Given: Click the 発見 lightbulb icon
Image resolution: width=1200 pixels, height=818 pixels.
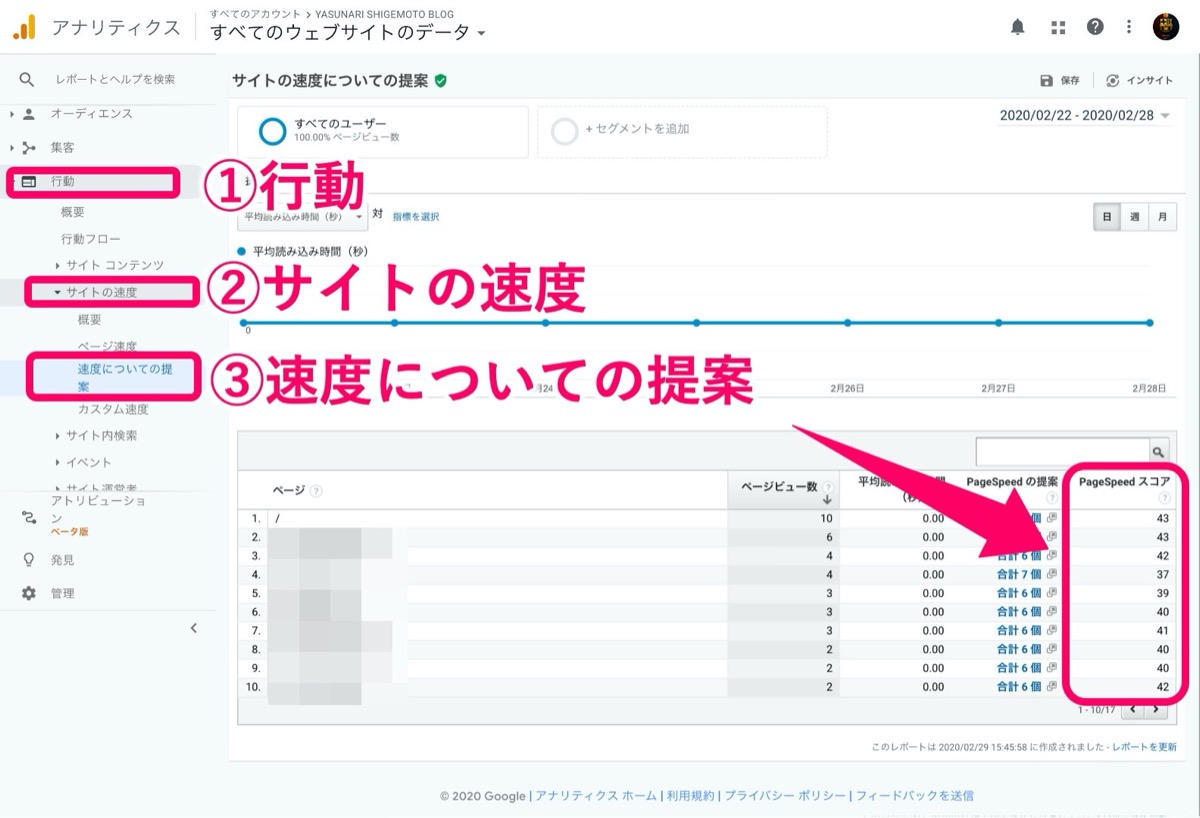Looking at the screenshot, I should tap(28, 560).
